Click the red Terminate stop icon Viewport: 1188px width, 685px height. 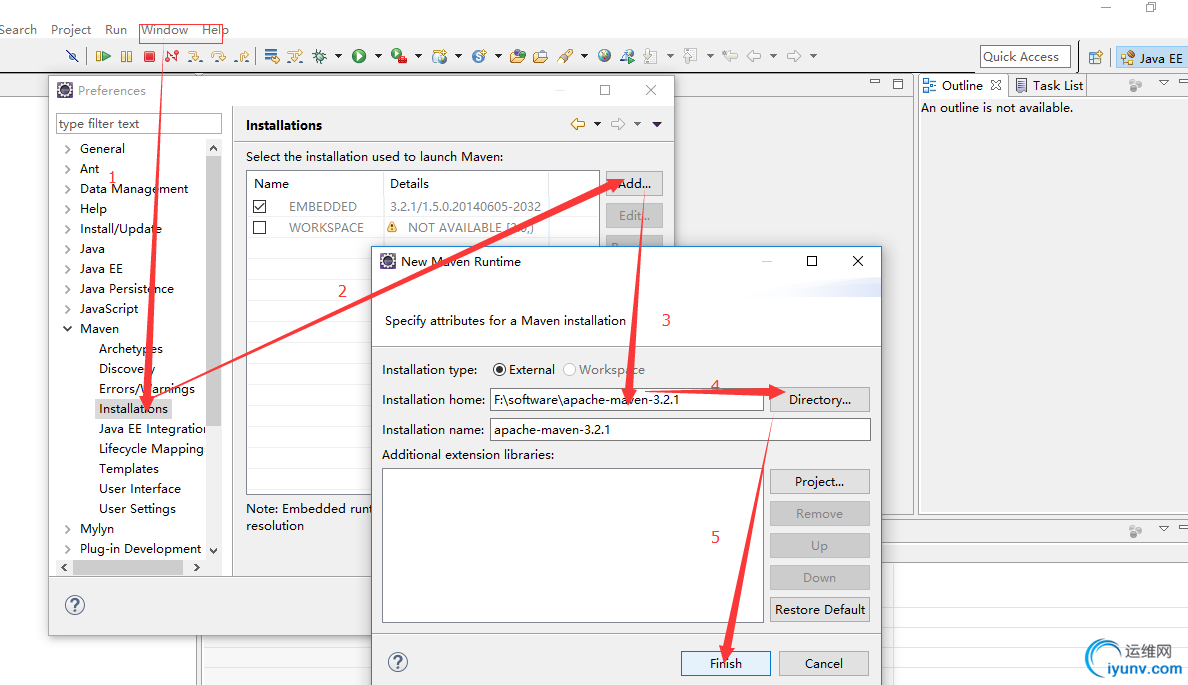point(149,56)
